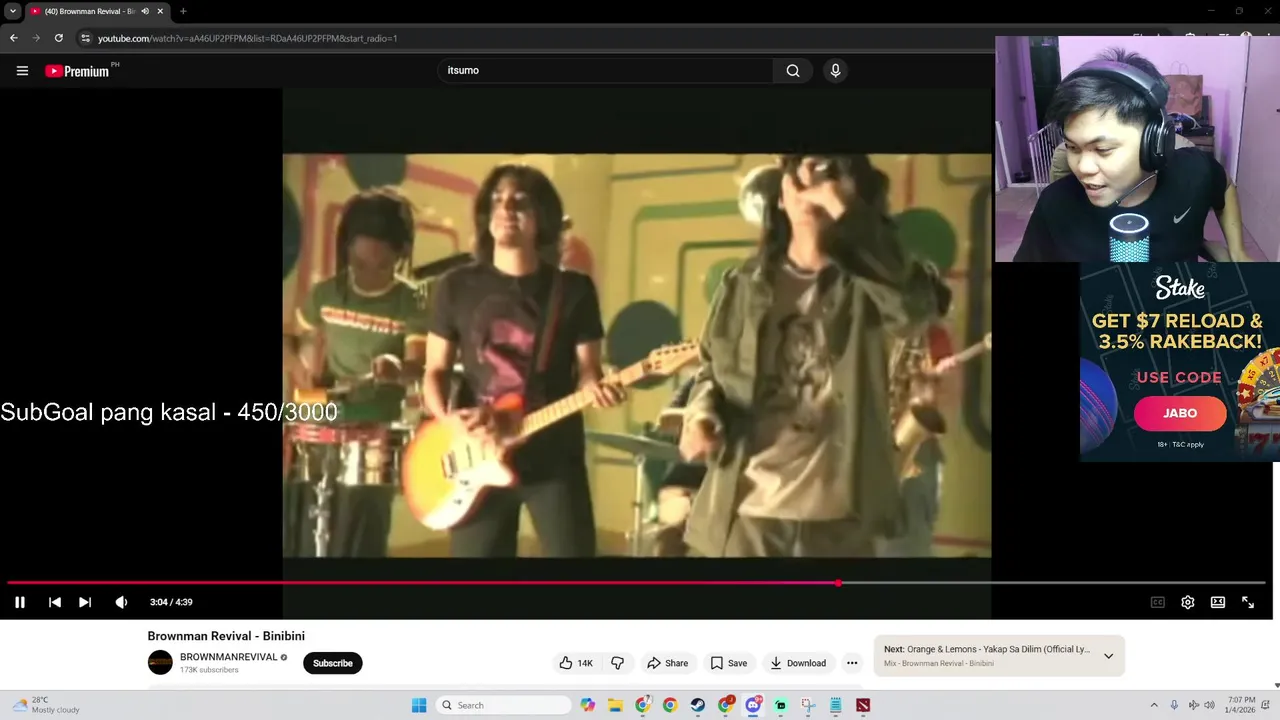This screenshot has height=720, width=1280.
Task: Mute the video player volume
Action: click(121, 602)
